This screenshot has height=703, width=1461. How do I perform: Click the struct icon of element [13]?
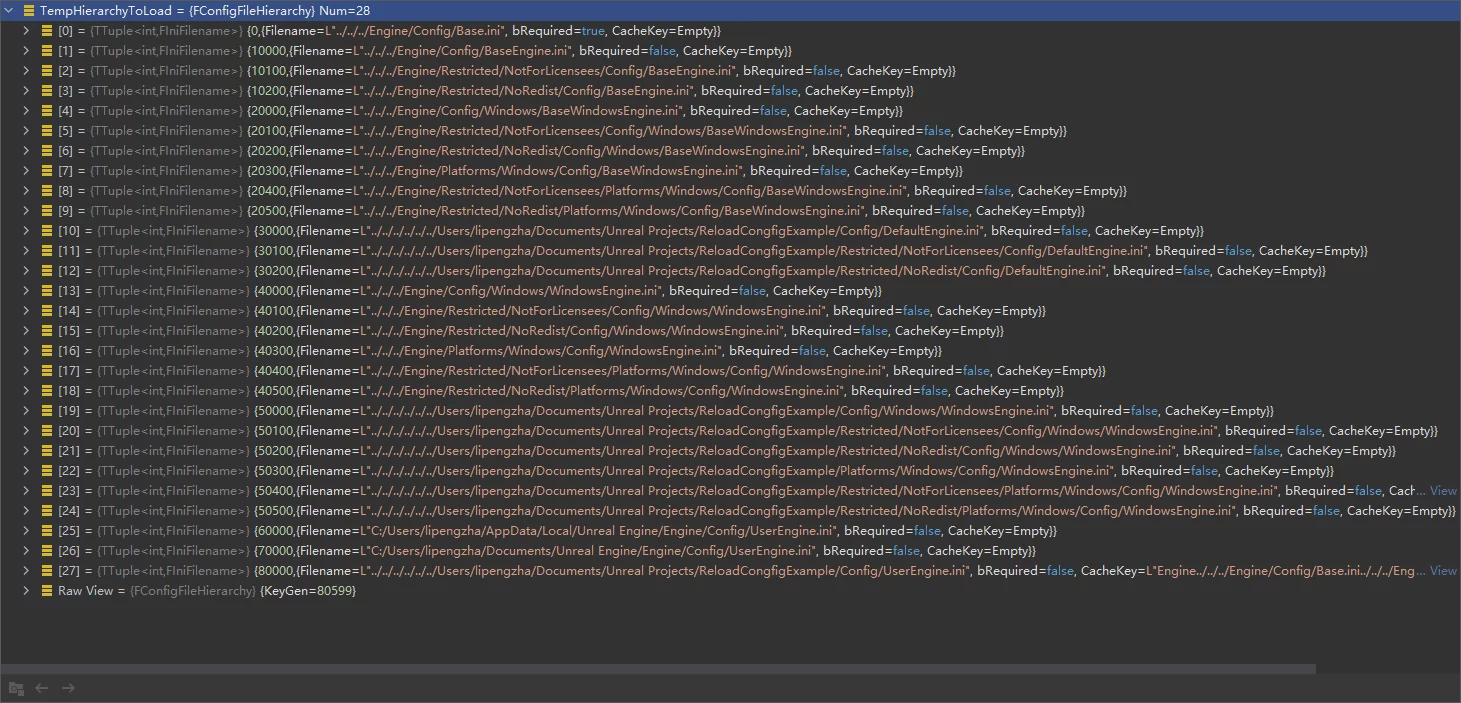[47, 291]
